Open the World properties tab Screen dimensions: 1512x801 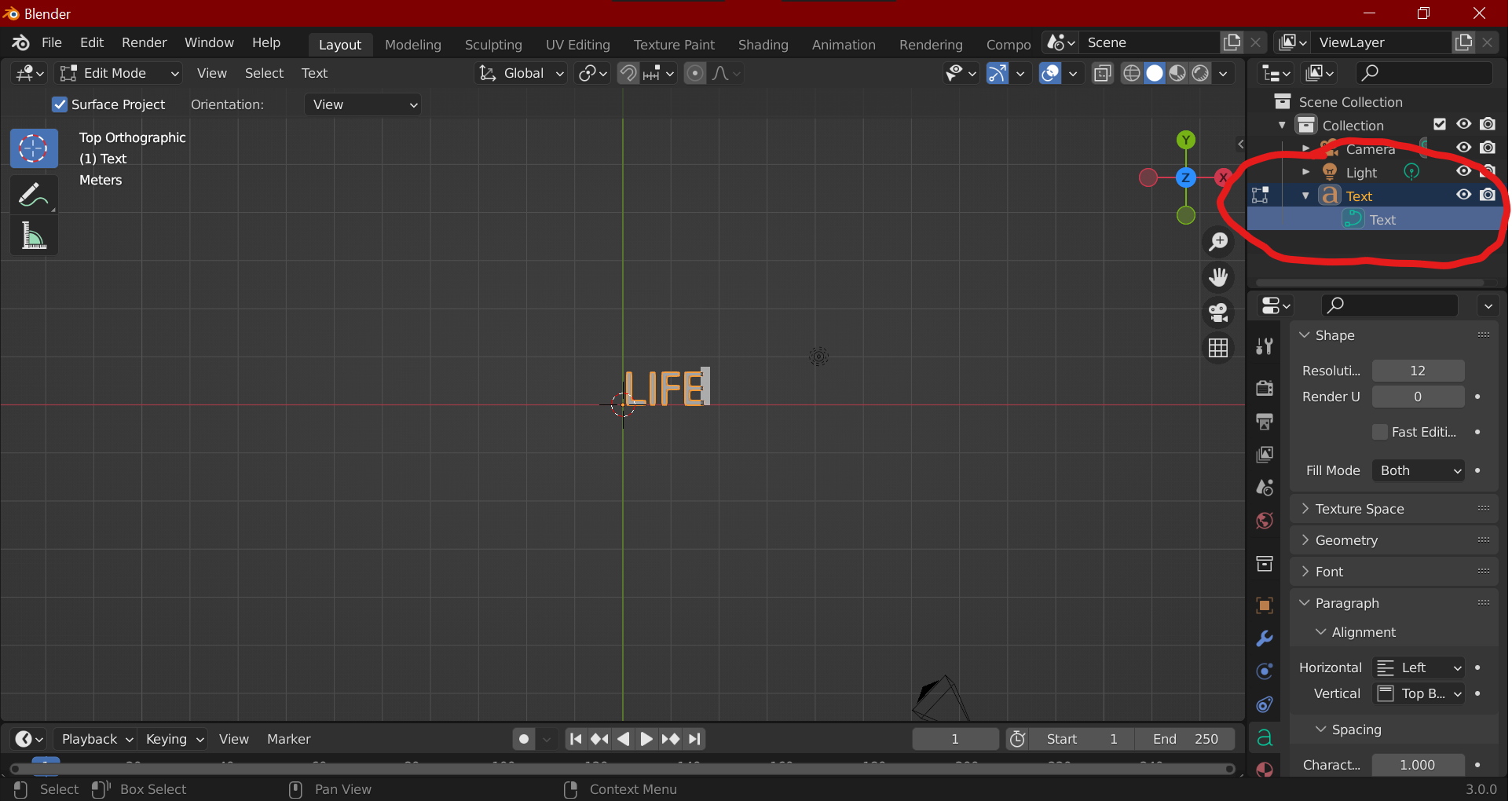(x=1265, y=521)
